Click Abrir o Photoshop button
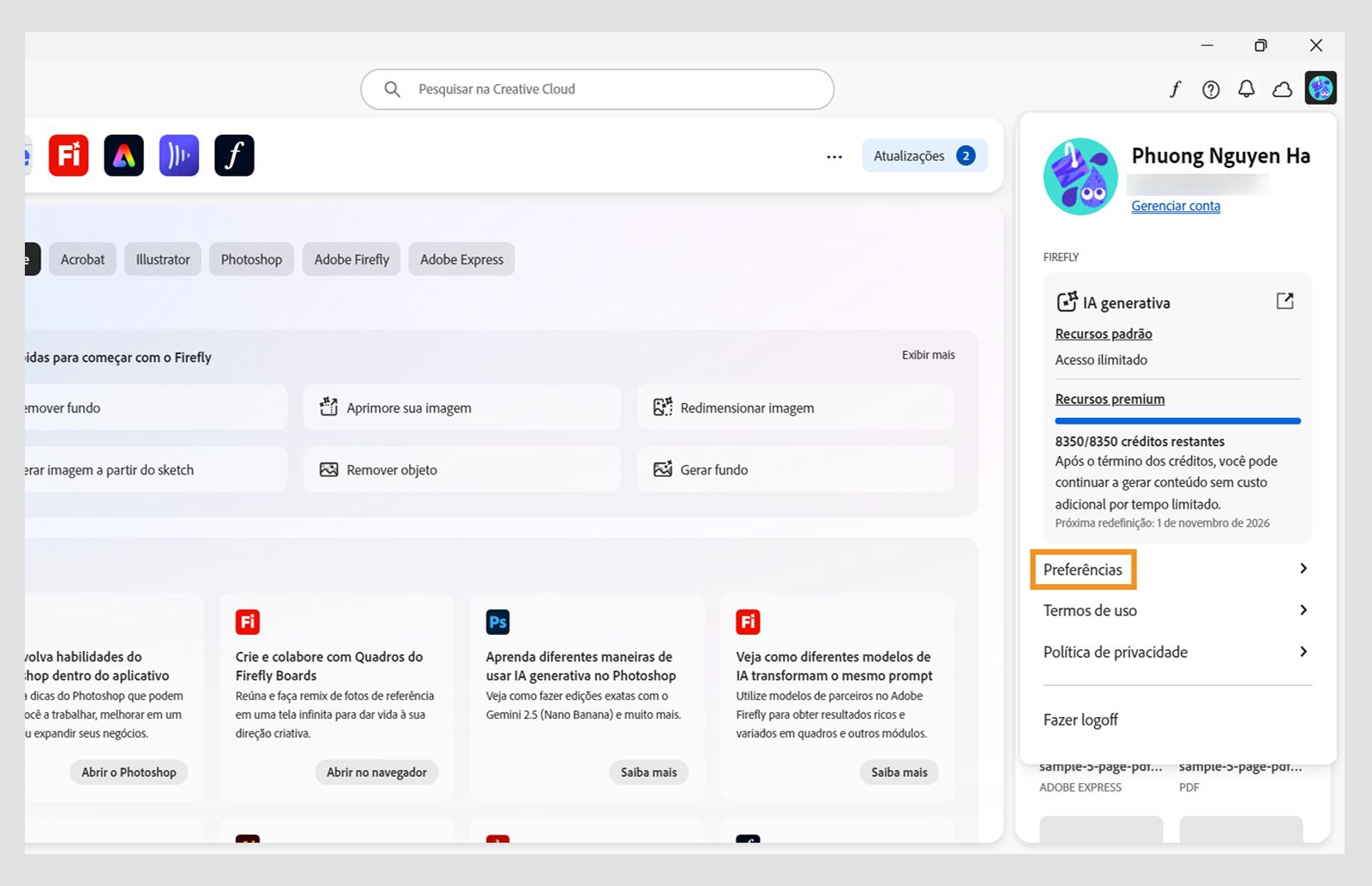The width and height of the screenshot is (1372, 886). tap(129, 772)
